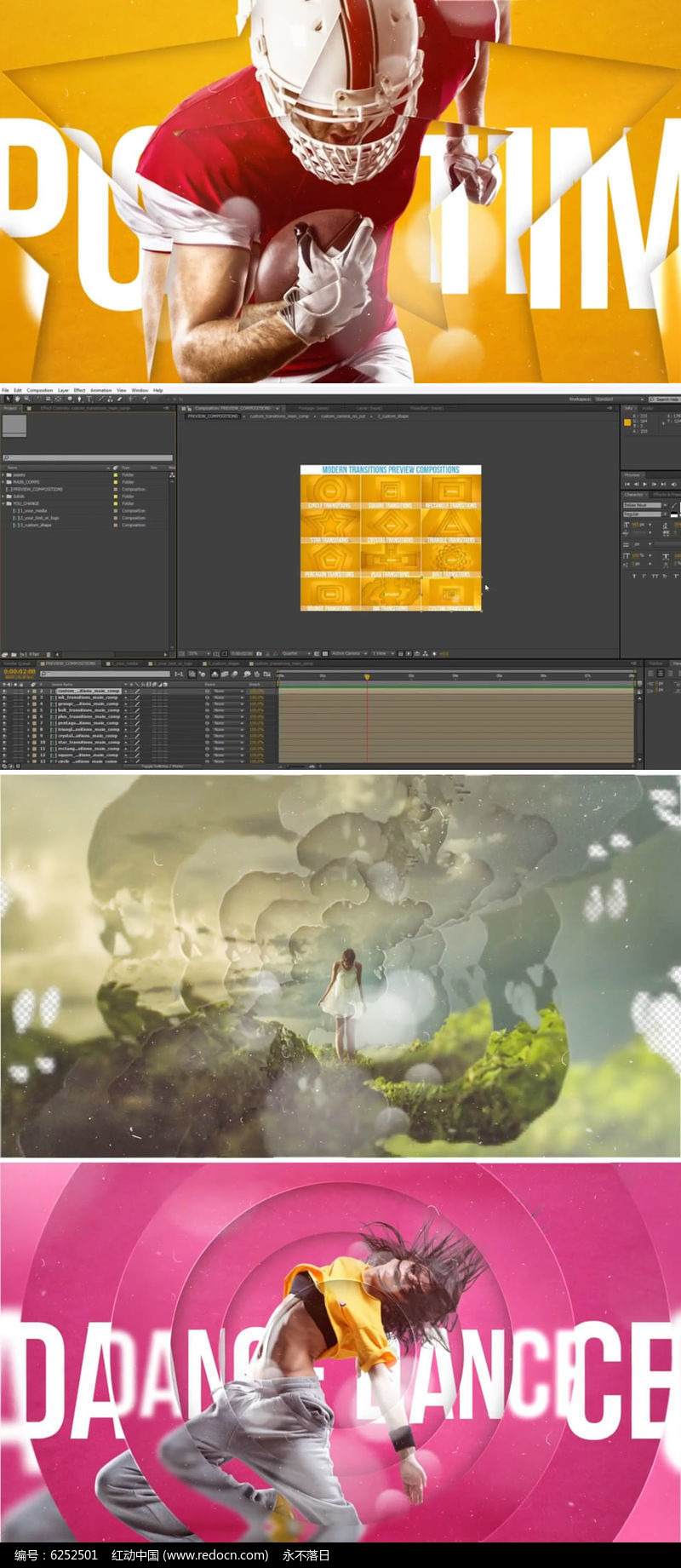Open the Composition menu
Viewport: 681px width, 1568px height.
click(40, 390)
